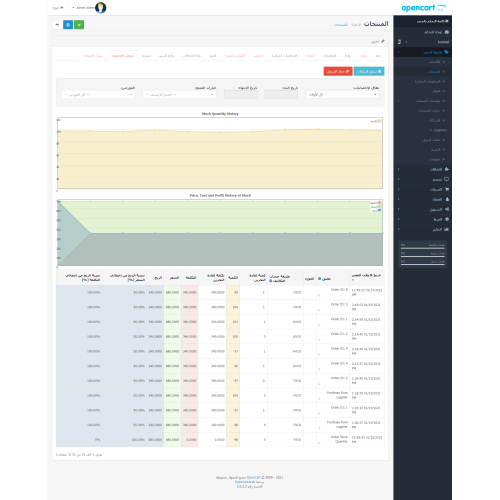Screen dimensions: 500x500
Task: Open the product options dropdown filter
Action: [x=179, y=95]
